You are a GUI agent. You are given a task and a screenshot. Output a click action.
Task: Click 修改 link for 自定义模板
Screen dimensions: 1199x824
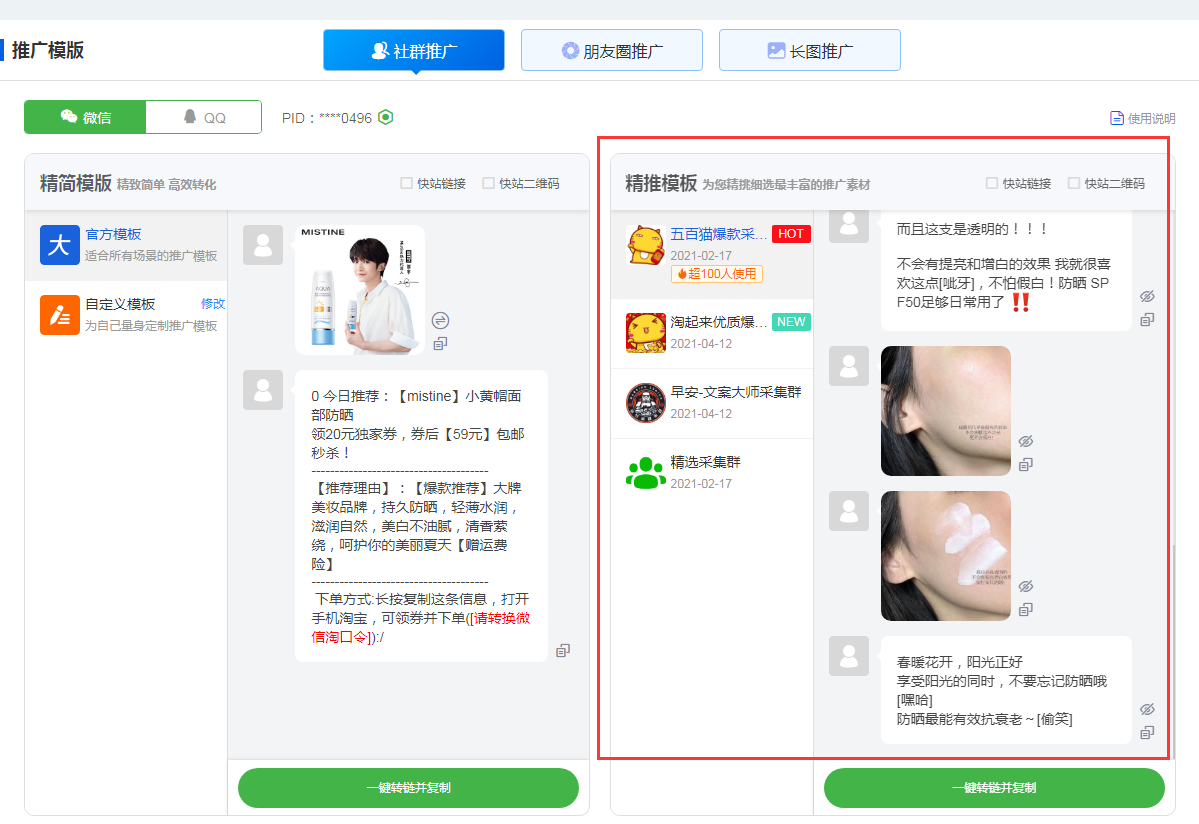click(213, 304)
